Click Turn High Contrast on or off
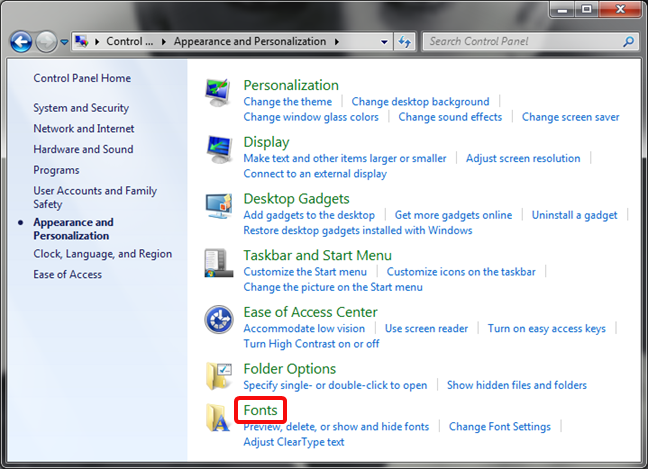Image resolution: width=648 pixels, height=469 pixels. pos(311,344)
